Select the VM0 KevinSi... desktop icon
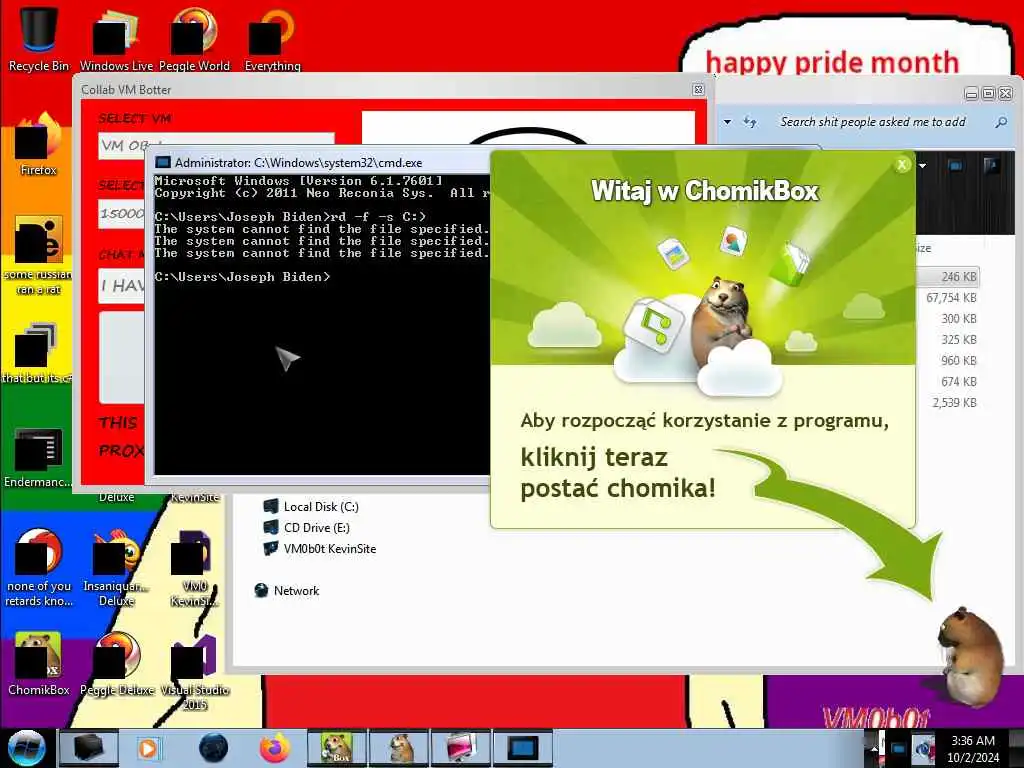1024x768 pixels. pyautogui.click(x=194, y=567)
